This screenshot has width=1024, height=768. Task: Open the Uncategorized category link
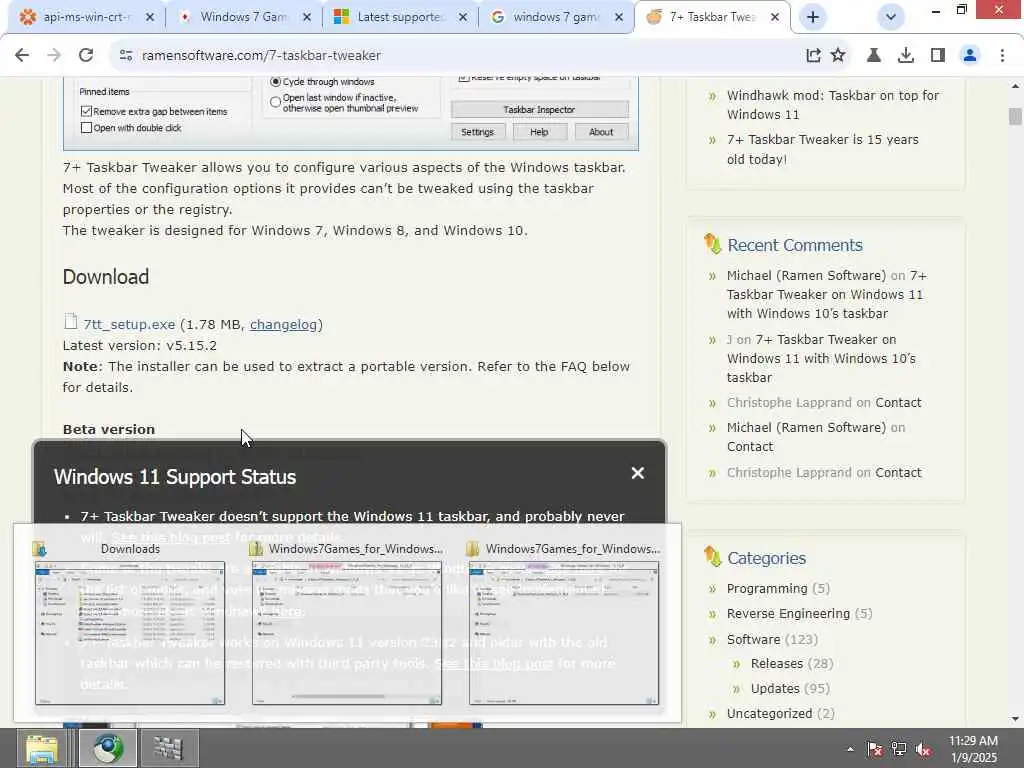pyautogui.click(x=769, y=714)
